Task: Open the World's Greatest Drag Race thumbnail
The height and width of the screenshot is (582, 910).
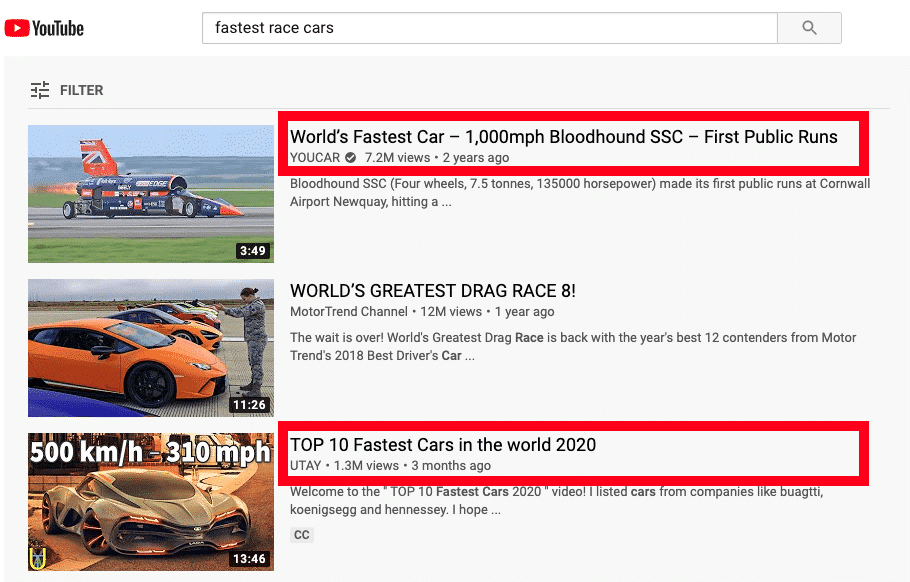Action: (x=151, y=348)
